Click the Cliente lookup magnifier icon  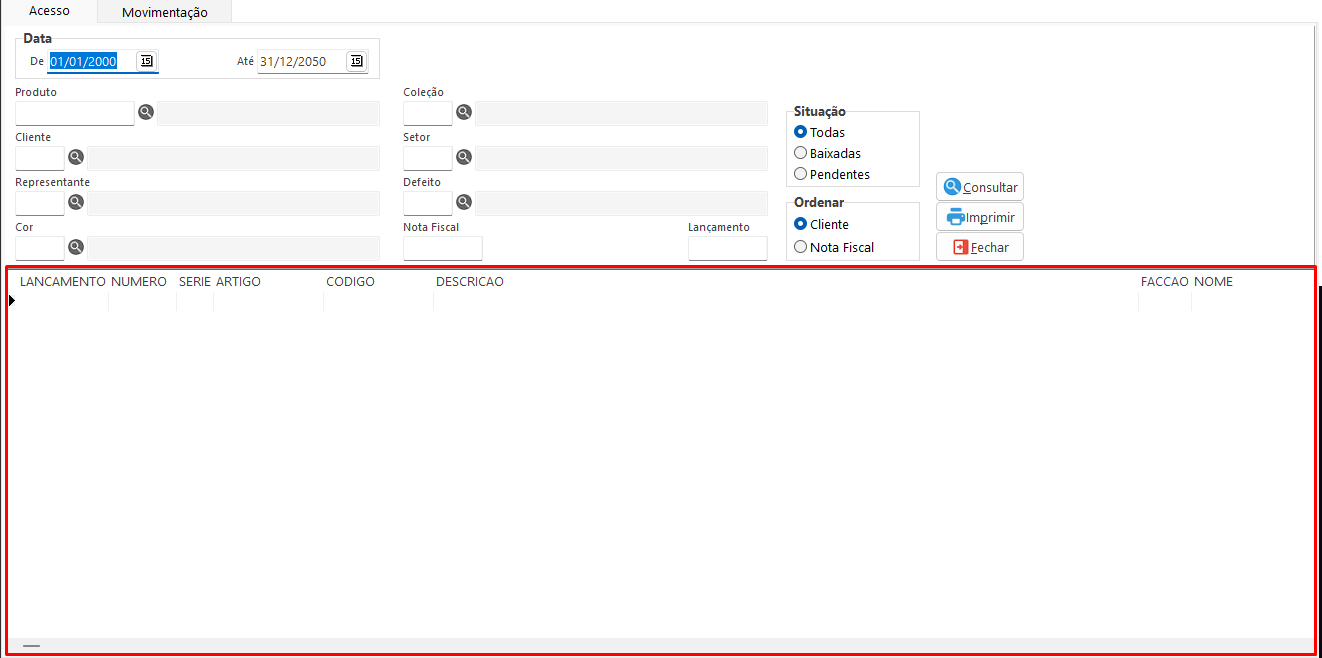tap(76, 157)
